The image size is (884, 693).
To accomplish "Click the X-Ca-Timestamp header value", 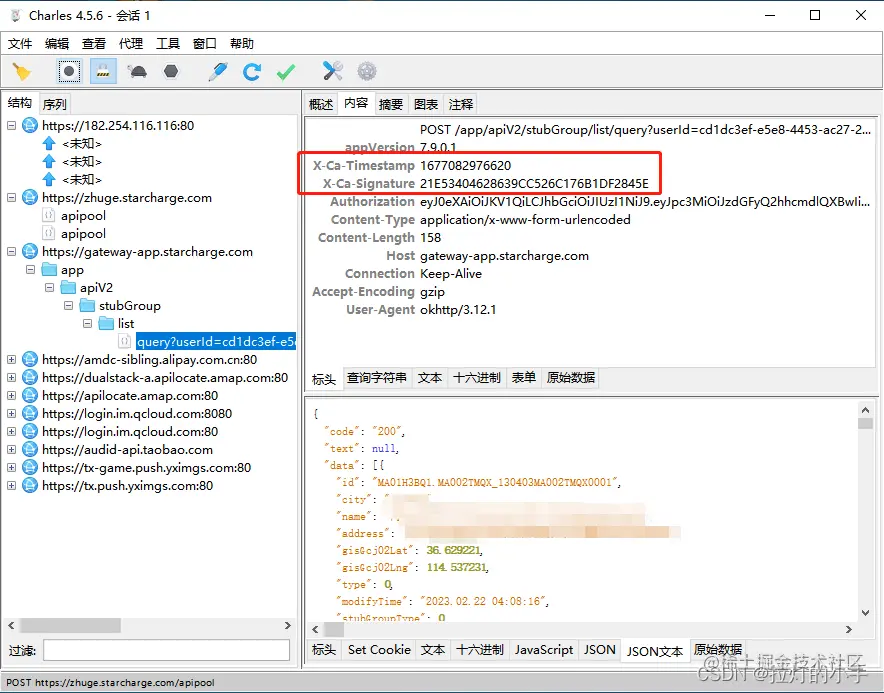I will pyautogui.click(x=465, y=165).
